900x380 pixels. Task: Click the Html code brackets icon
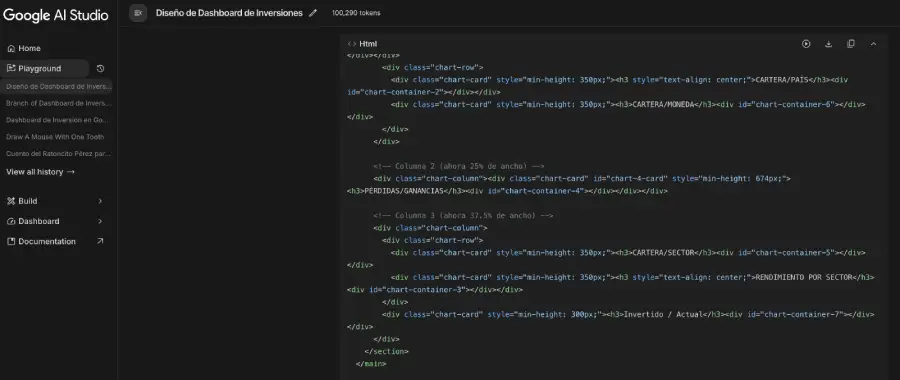(352, 44)
